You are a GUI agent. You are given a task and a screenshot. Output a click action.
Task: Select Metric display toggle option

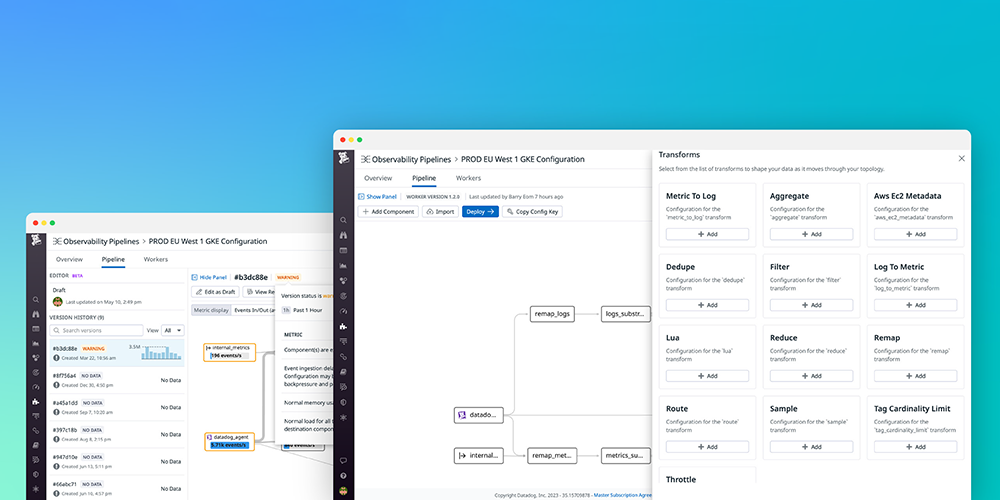(211, 310)
